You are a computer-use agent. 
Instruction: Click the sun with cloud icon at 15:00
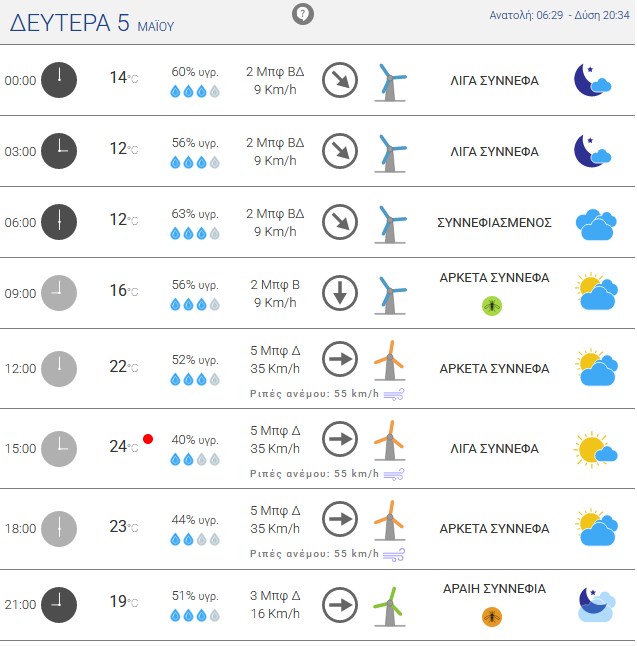click(x=595, y=449)
